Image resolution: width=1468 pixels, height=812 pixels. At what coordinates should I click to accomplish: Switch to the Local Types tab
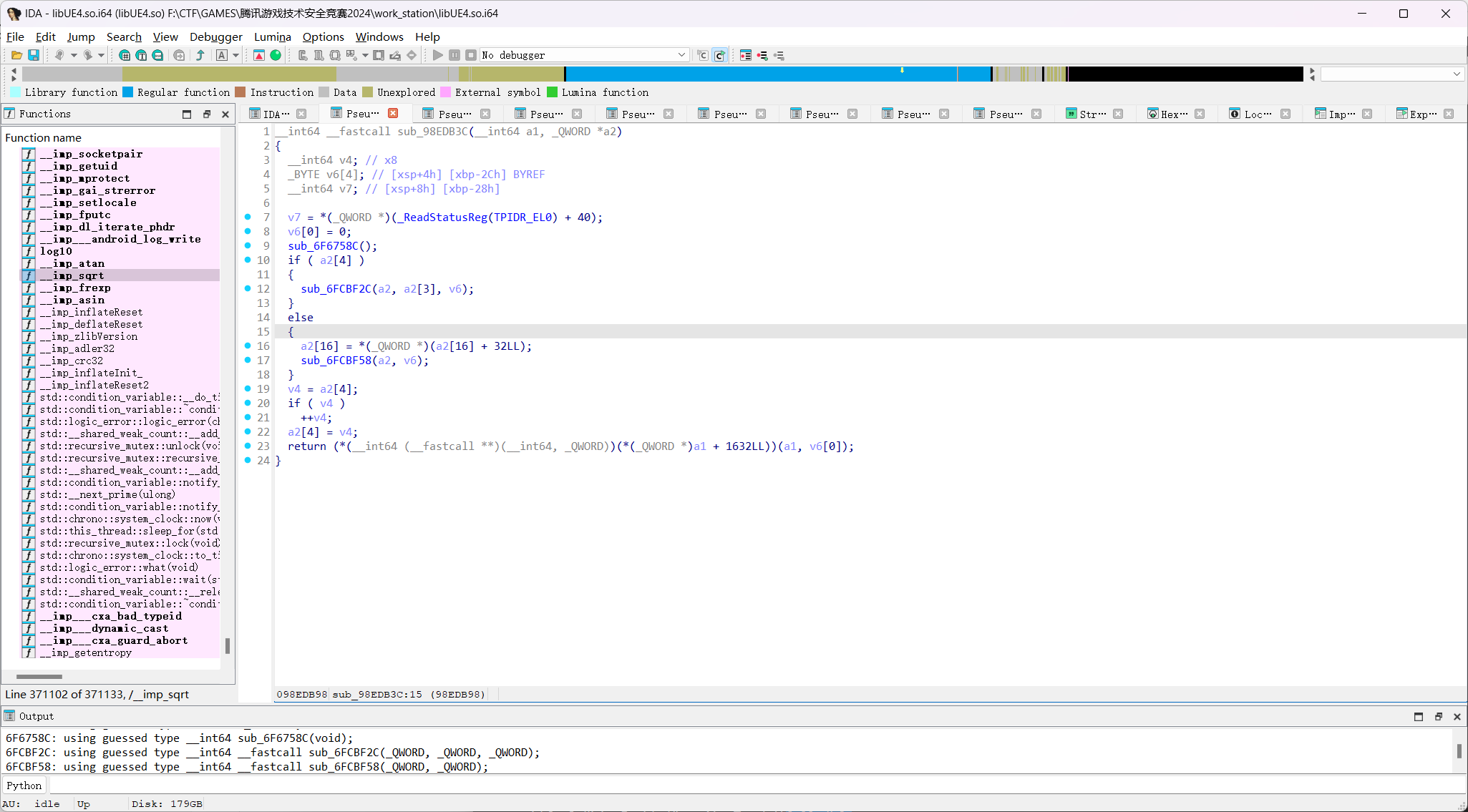(1258, 114)
